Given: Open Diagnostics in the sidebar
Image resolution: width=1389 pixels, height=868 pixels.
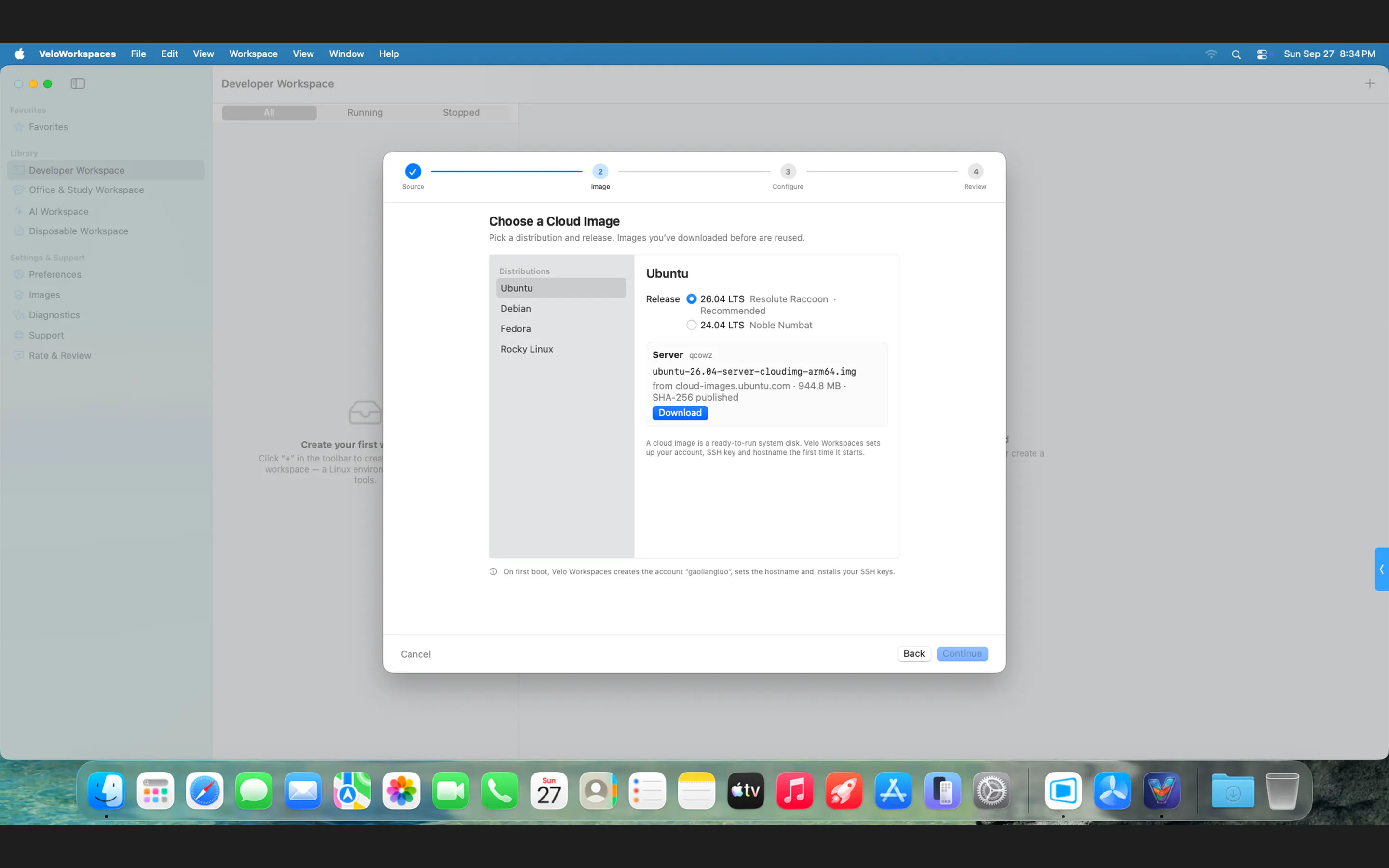Looking at the screenshot, I should pyautogui.click(x=106, y=314).
